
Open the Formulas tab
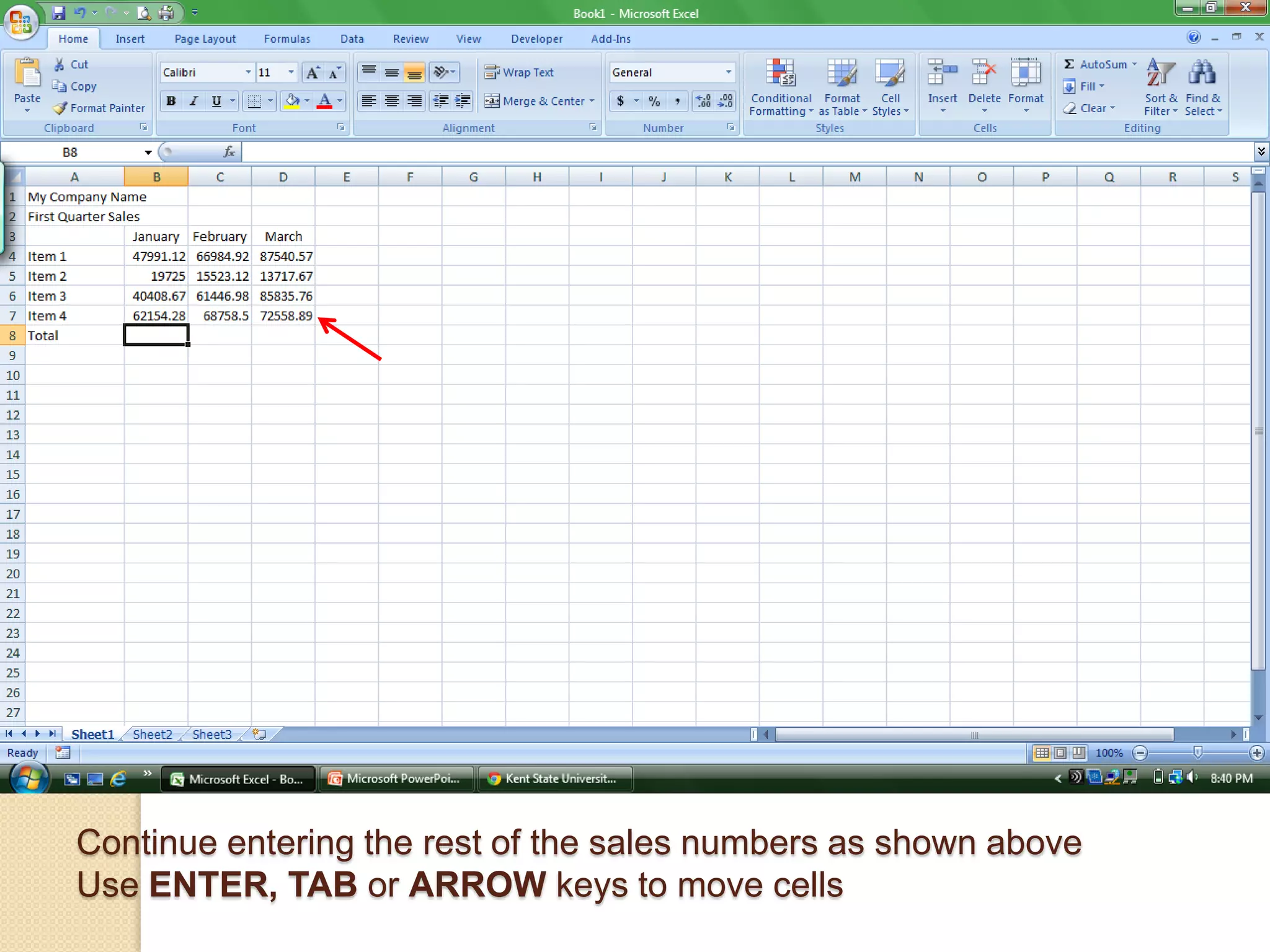tap(286, 38)
